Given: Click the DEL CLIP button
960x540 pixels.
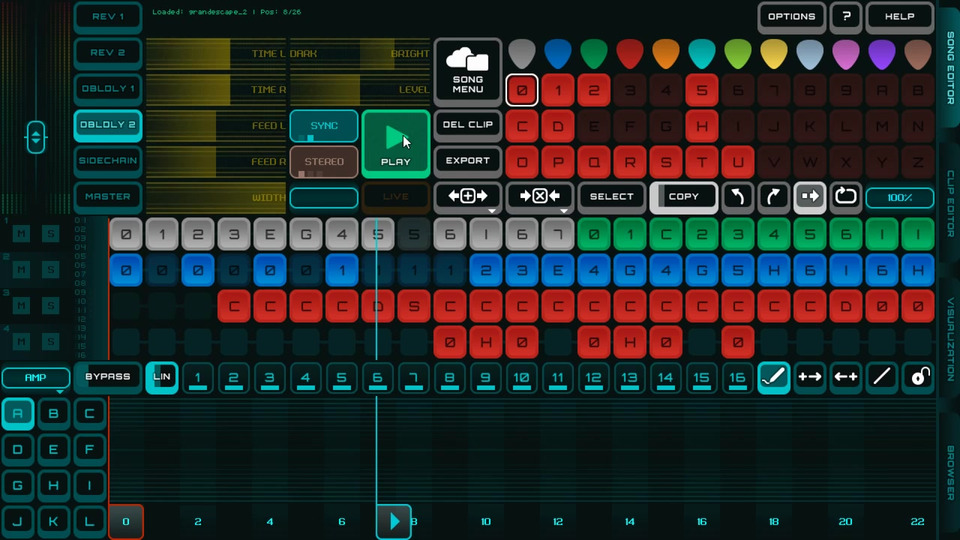Looking at the screenshot, I should (x=468, y=125).
